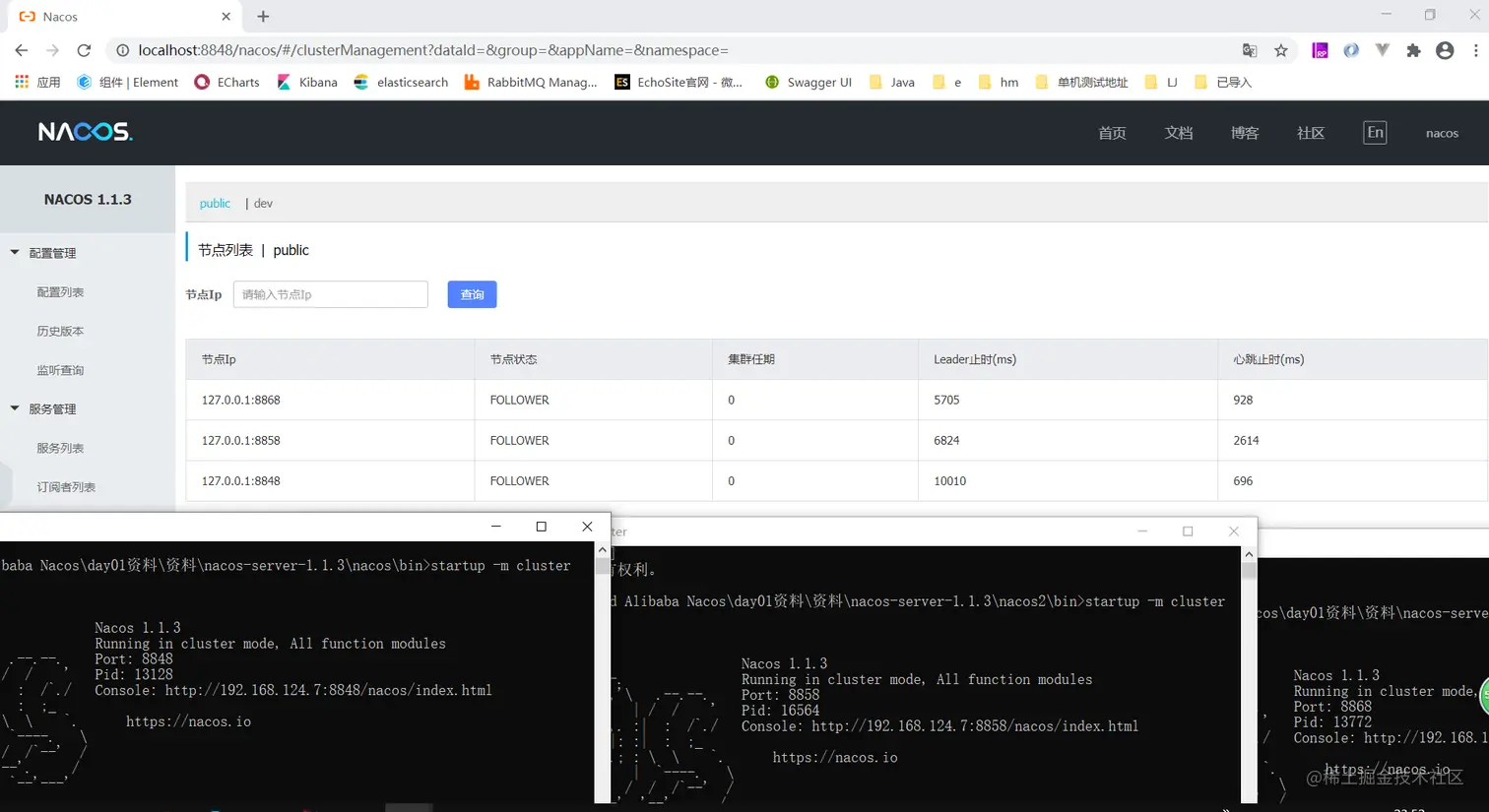Switch to the dev namespace tab
Screen dimensions: 1489x812
click(263, 204)
